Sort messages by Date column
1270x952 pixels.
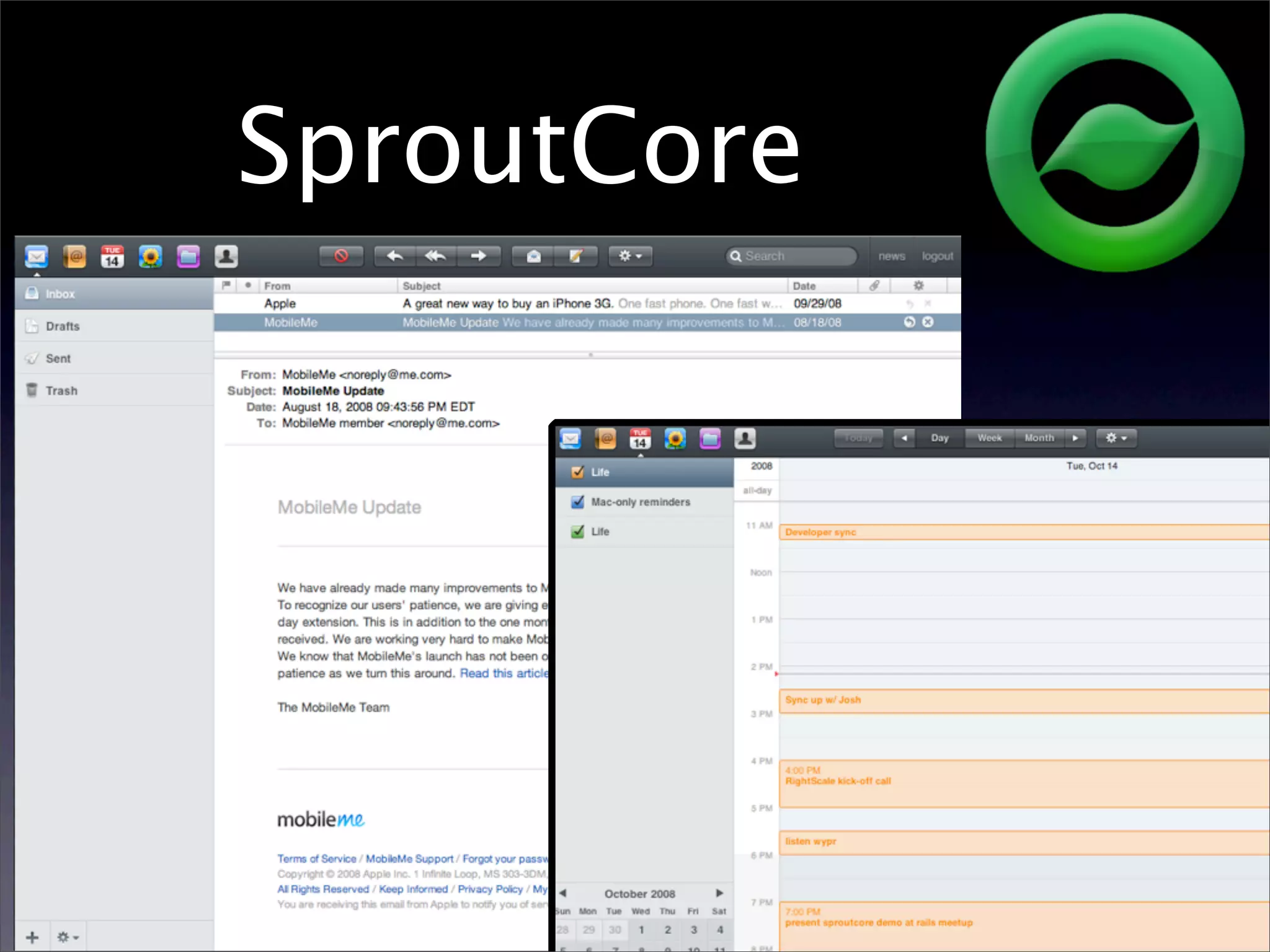tap(823, 286)
